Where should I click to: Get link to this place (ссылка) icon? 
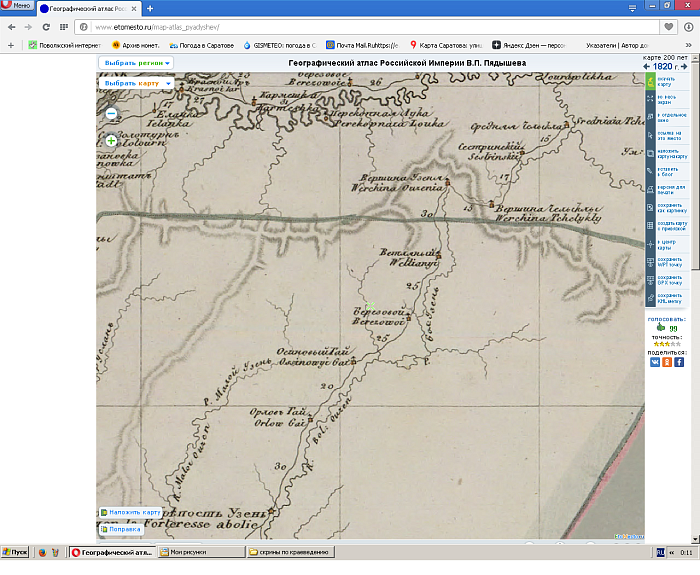click(650, 135)
